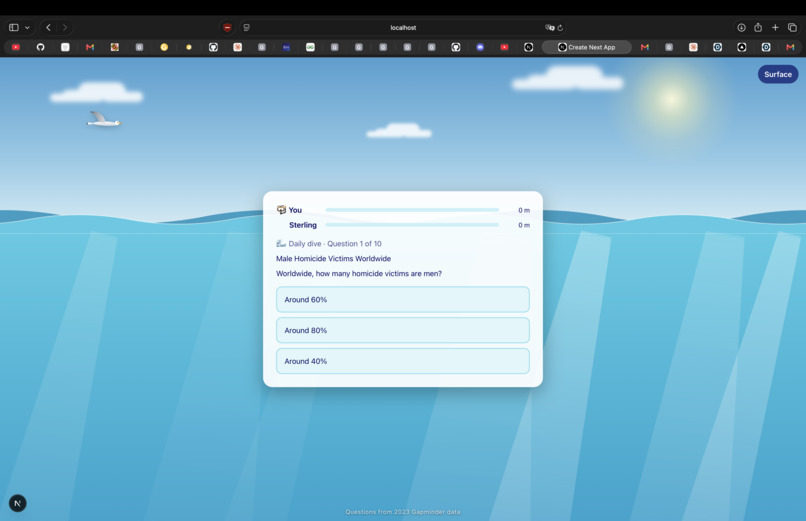
Task: Focus the localhost address bar
Action: [x=403, y=28]
